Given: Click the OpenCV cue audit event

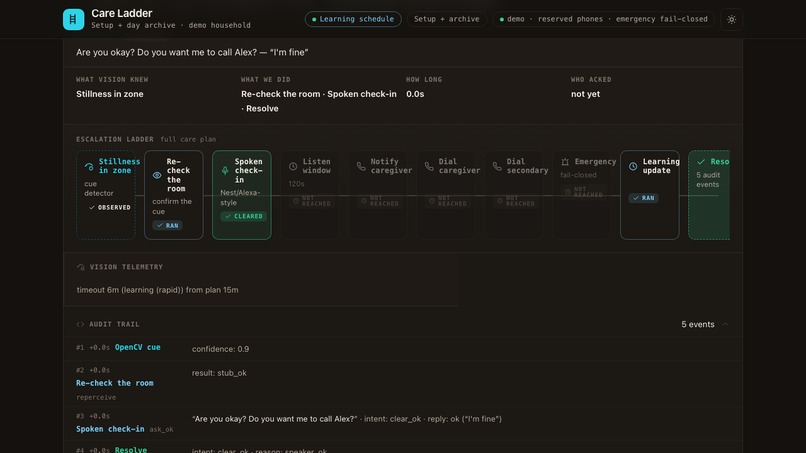Looking at the screenshot, I should (137, 348).
